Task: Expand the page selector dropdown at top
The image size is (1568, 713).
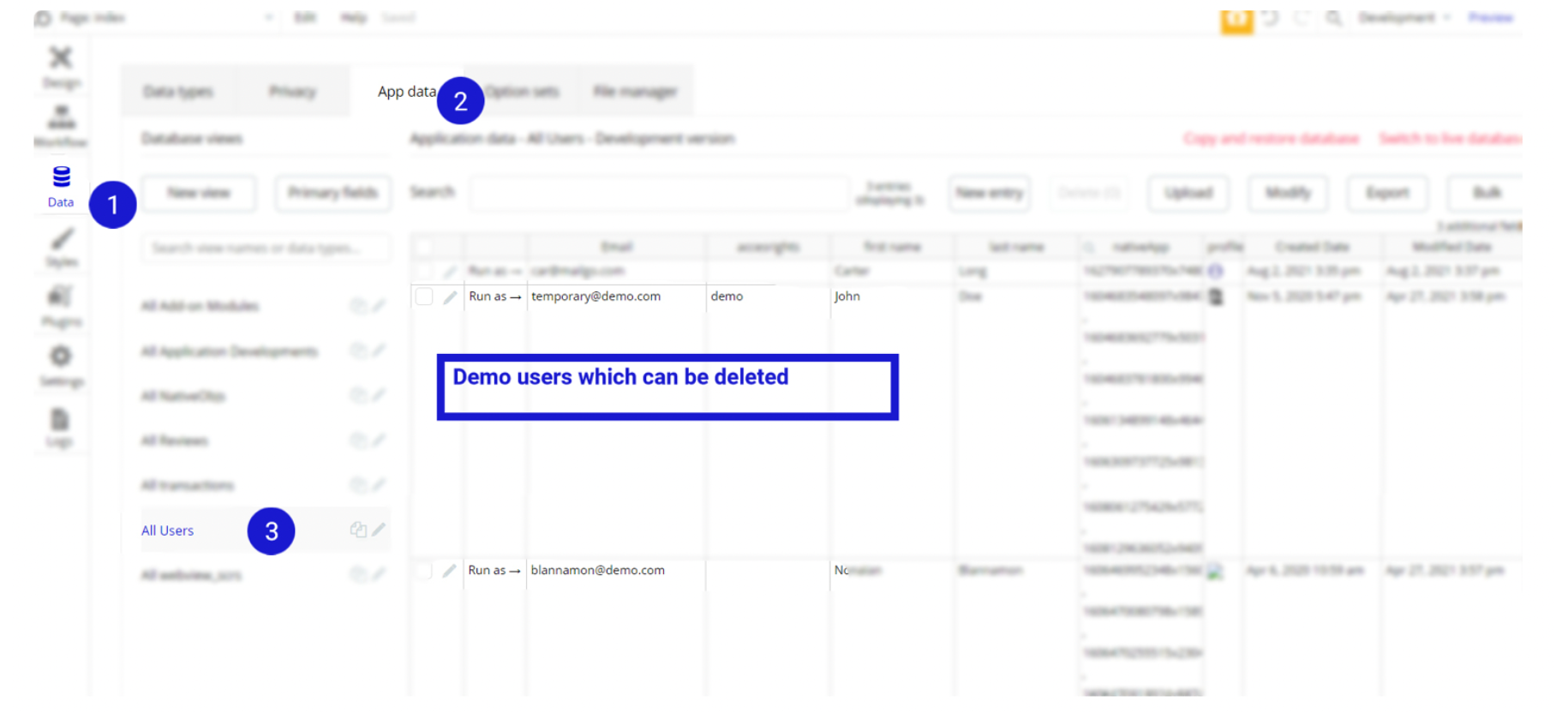Action: (269, 17)
